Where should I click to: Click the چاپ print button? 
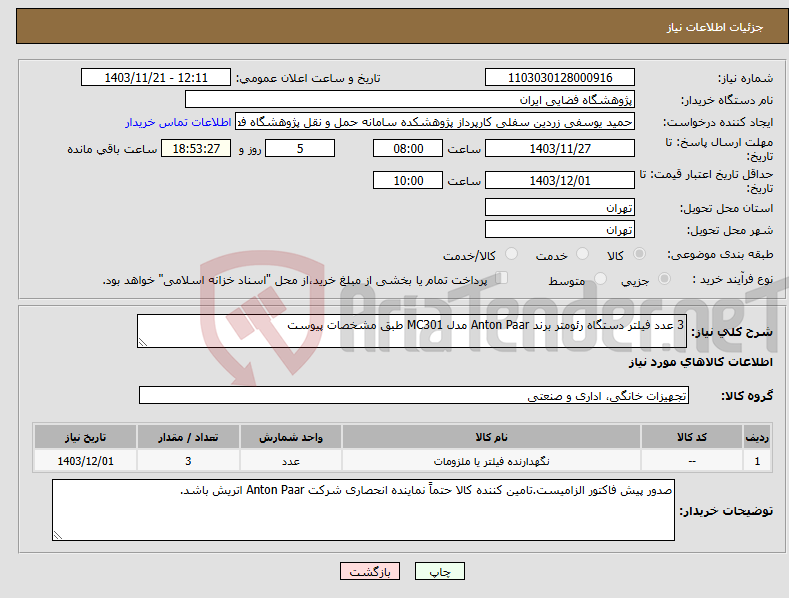click(x=440, y=571)
